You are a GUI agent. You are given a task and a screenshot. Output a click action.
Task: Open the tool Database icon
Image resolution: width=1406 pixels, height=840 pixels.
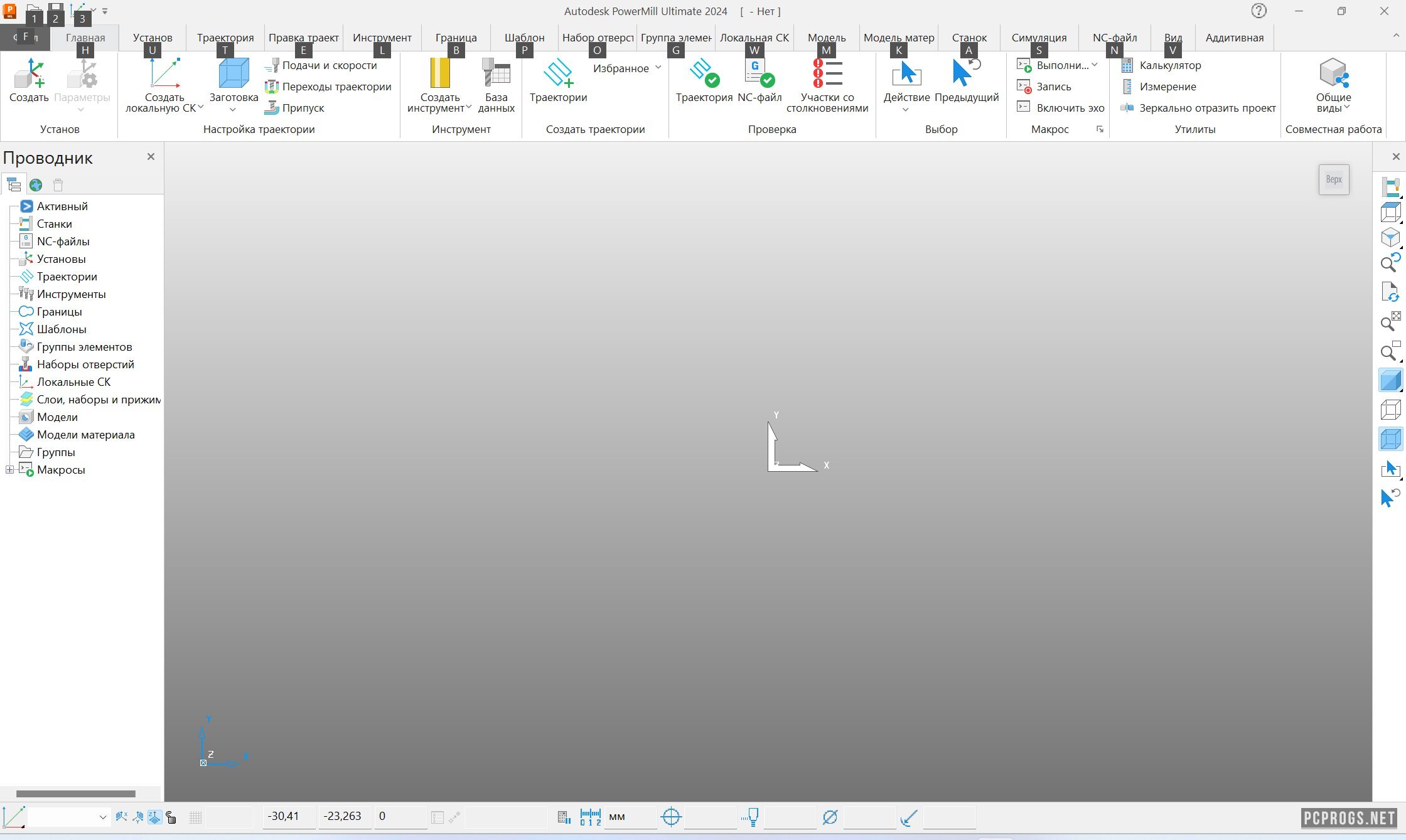coord(496,73)
